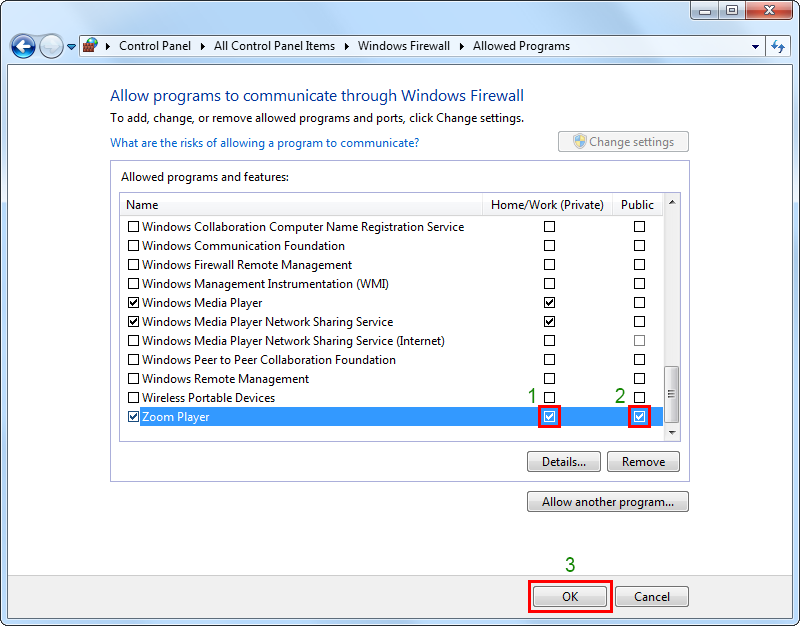Viewport: 800px width, 626px height.
Task: Select the Windows Media Player row text
Action: (x=202, y=303)
